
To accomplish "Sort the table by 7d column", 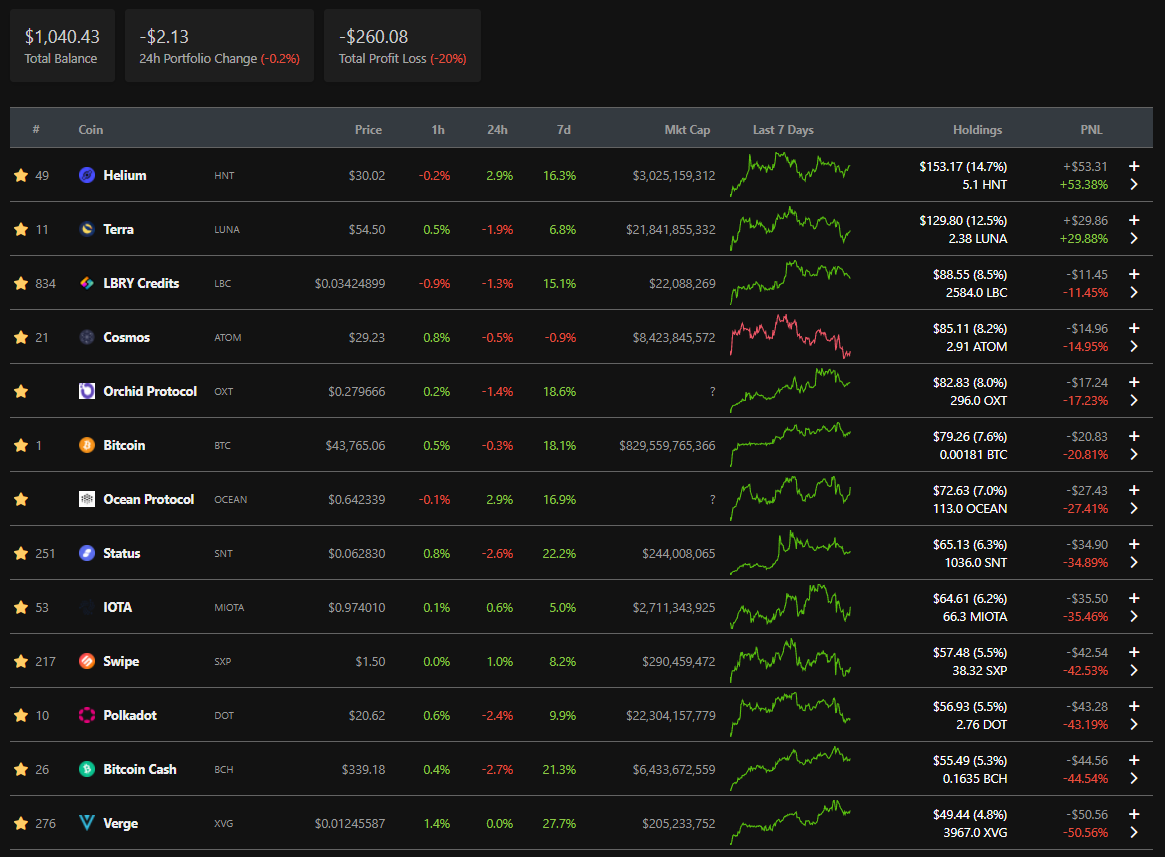I will point(564,129).
